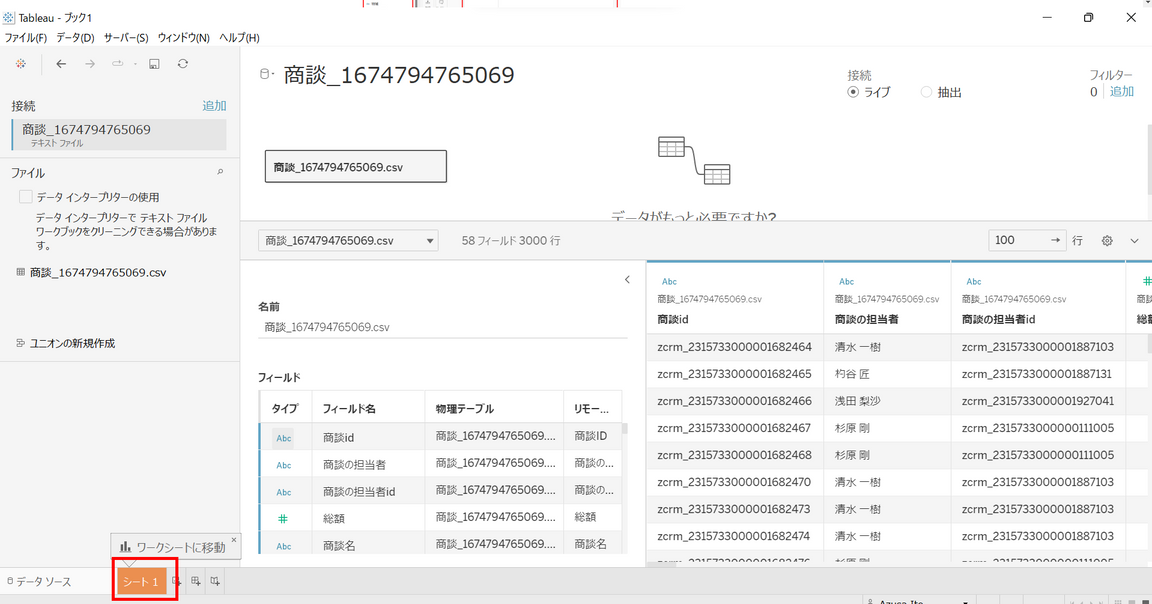Click the 商談id column header in data grid
This screenshot has height=604, width=1152.
(673, 320)
